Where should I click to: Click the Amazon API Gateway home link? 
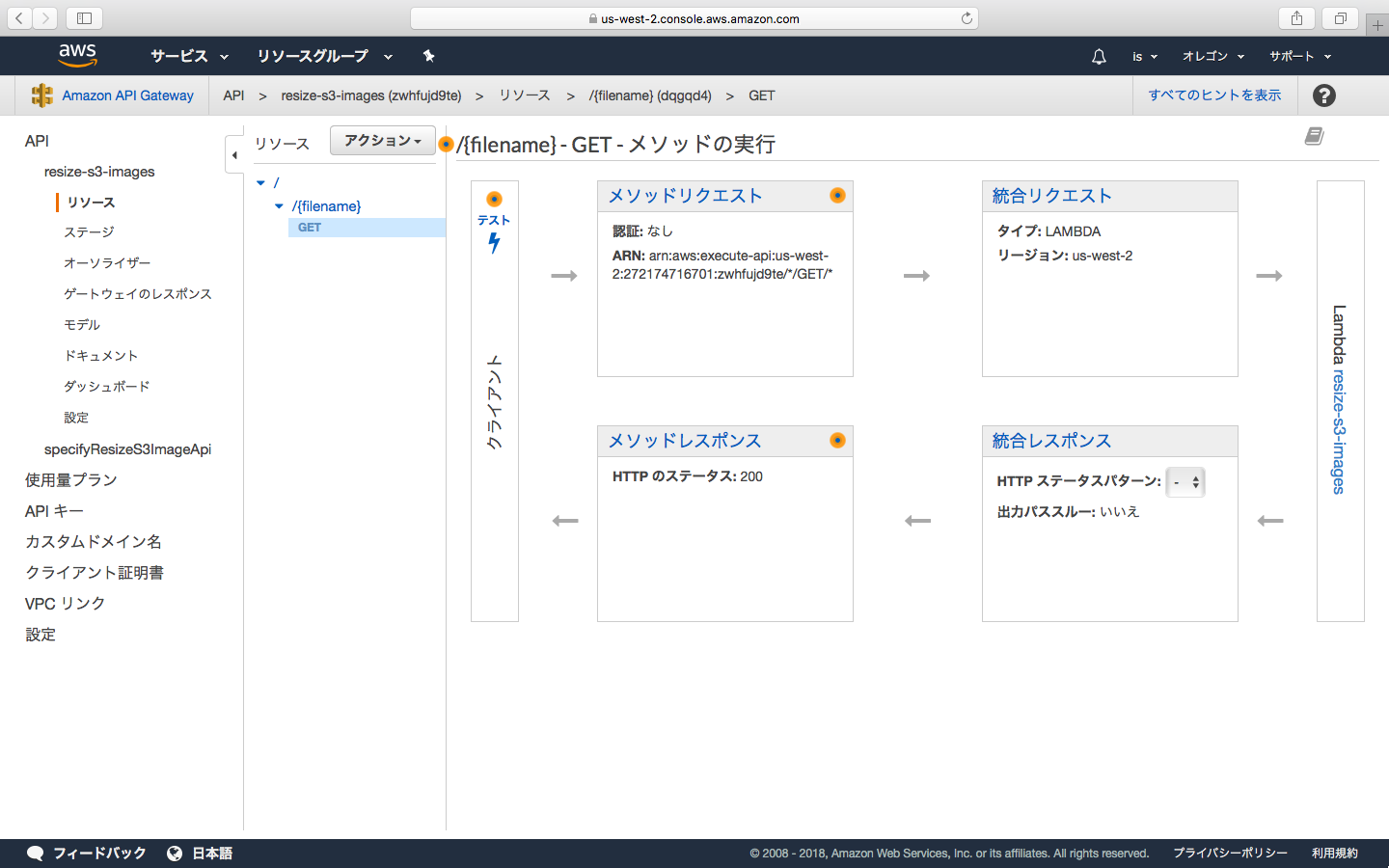click(127, 95)
